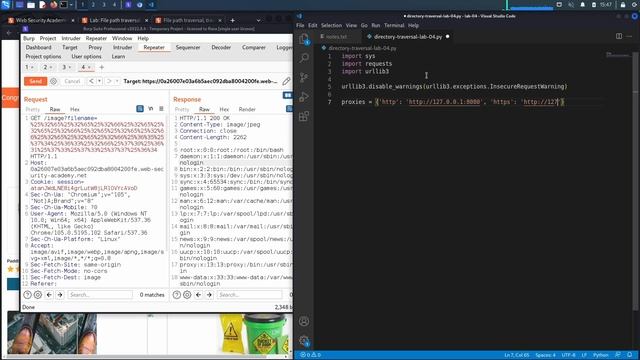Click the Send button in Repeater
Screen dimensions: 640x360
click(x=36, y=81)
